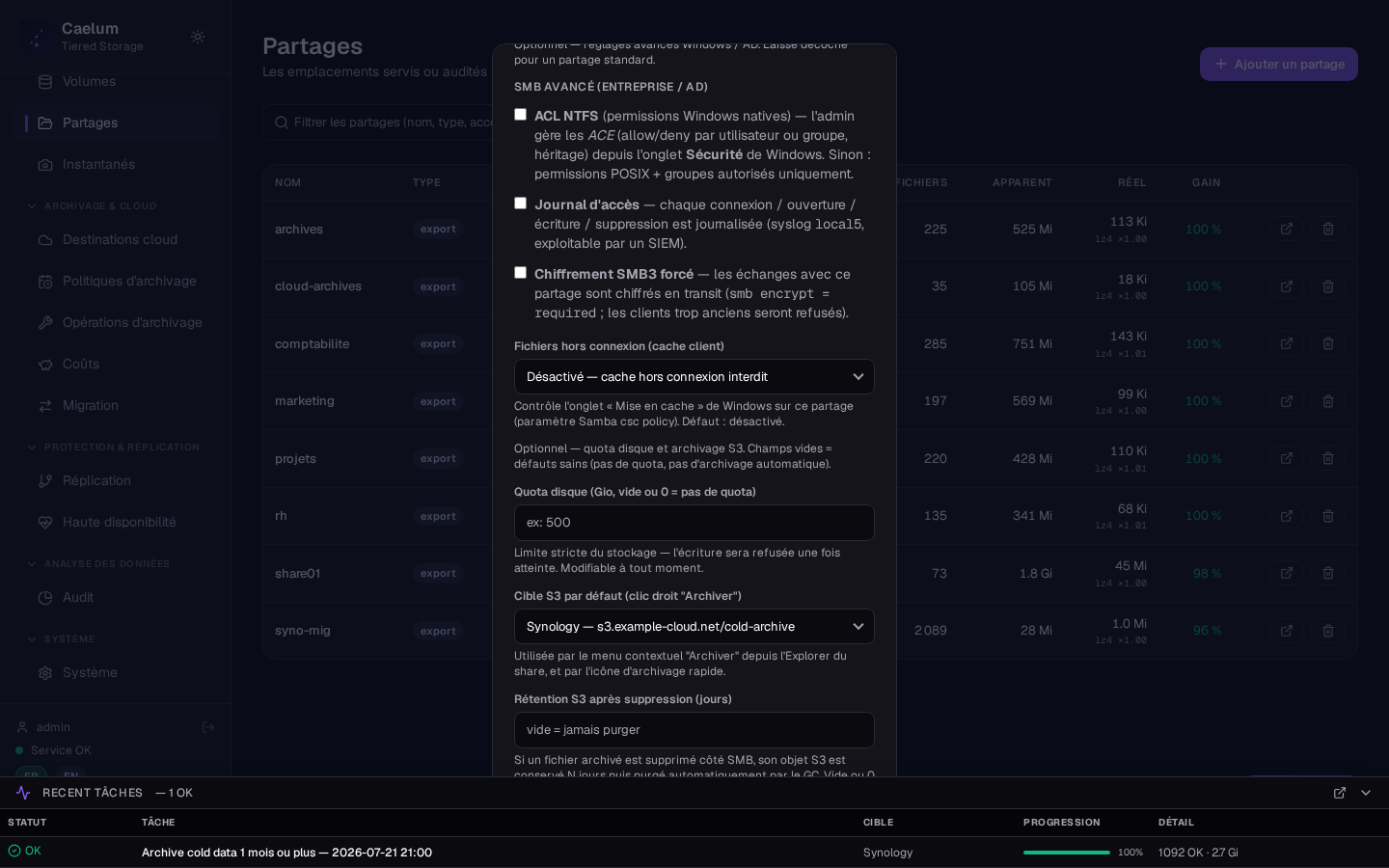Collapse the Système sidebar section header
Viewport: 1389px width, 868px height.
[x=61, y=639]
